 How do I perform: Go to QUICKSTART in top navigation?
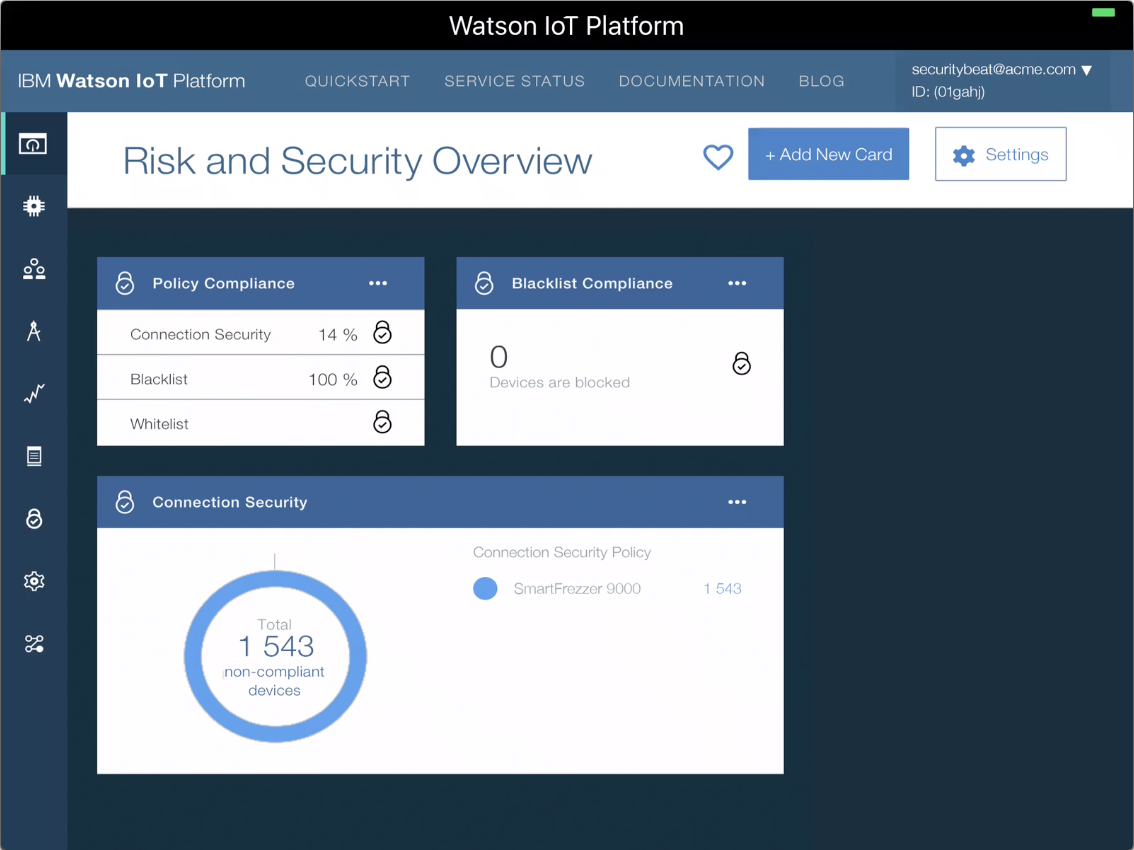(357, 81)
